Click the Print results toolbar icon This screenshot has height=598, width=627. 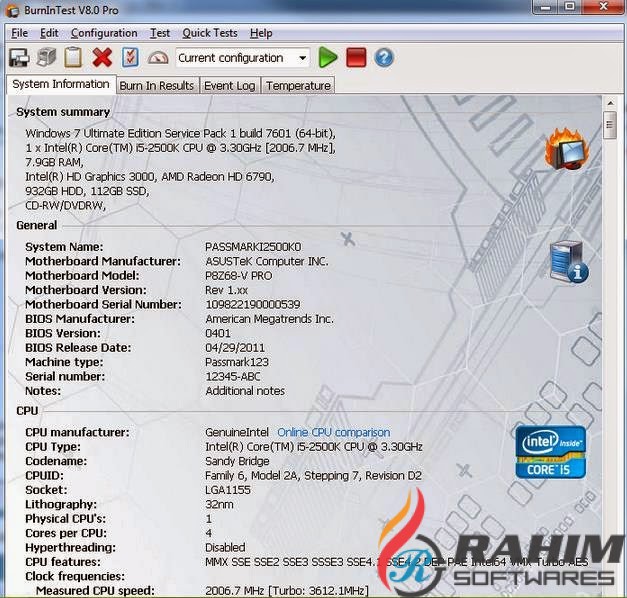point(46,57)
